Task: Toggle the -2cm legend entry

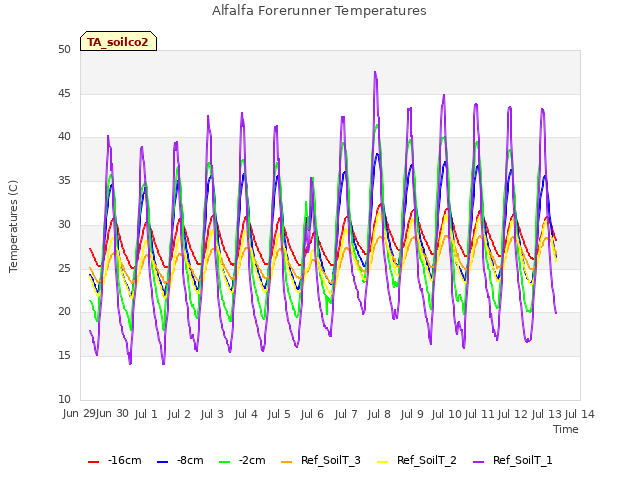Action: point(242,460)
